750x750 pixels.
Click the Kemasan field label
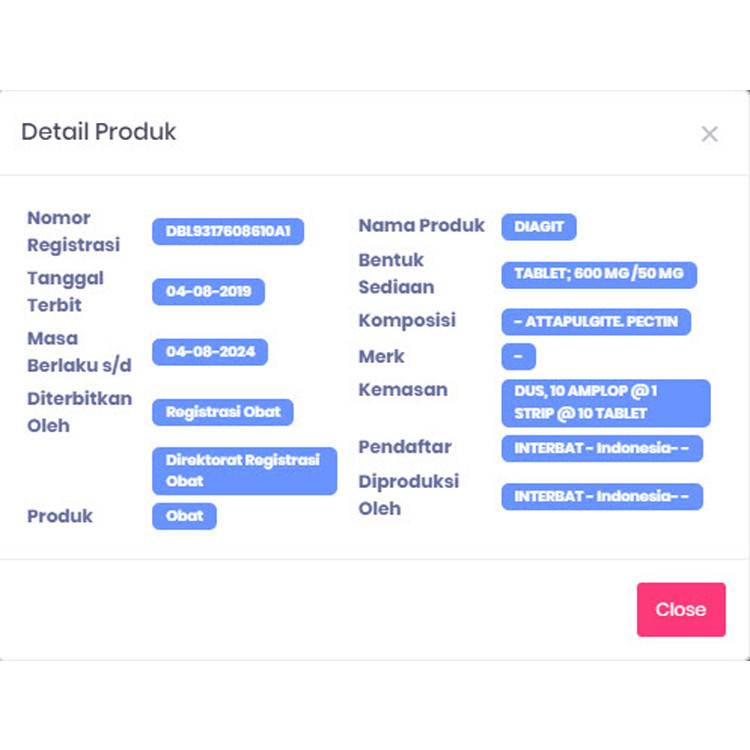click(403, 390)
